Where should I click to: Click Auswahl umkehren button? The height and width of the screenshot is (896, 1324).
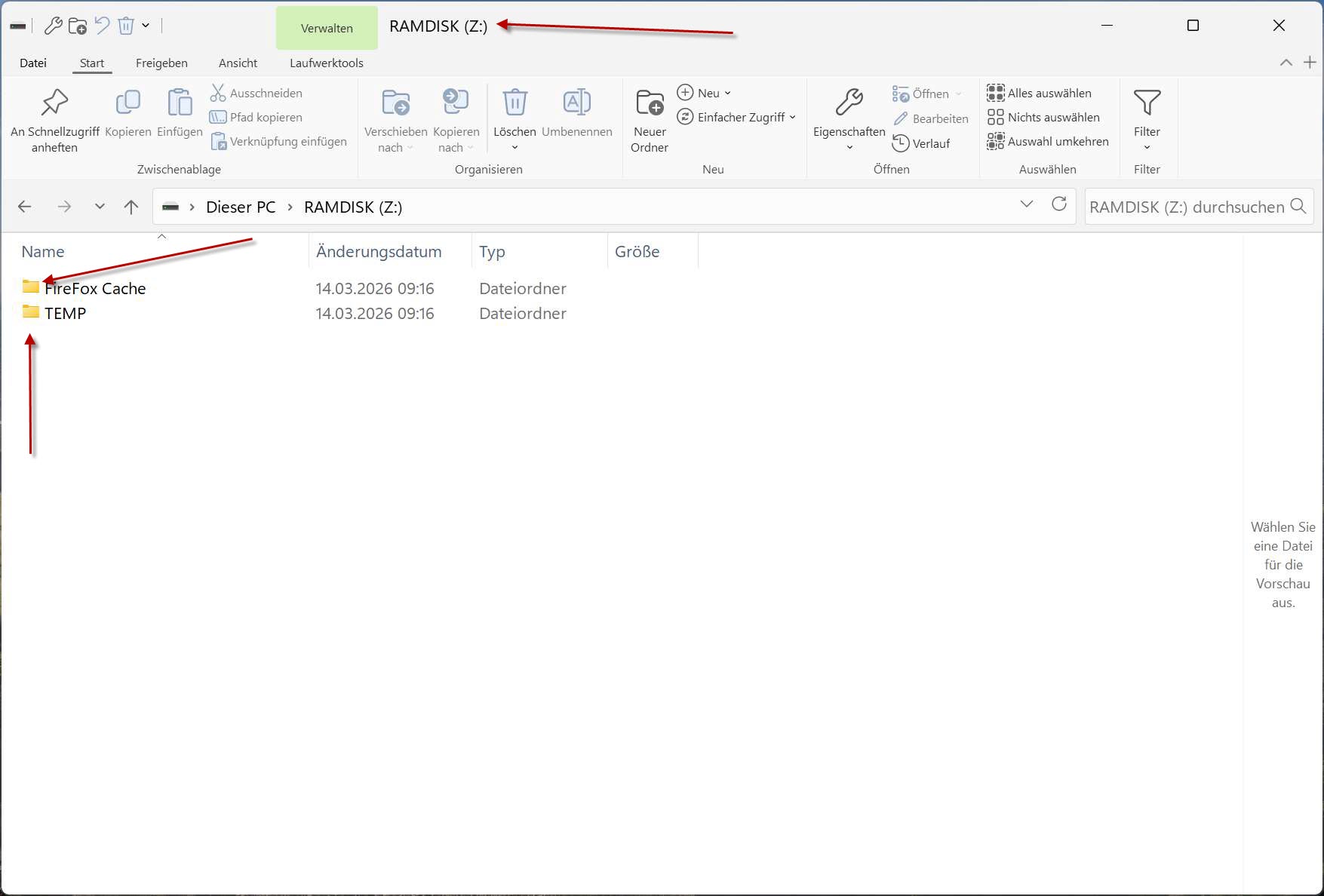(1048, 141)
